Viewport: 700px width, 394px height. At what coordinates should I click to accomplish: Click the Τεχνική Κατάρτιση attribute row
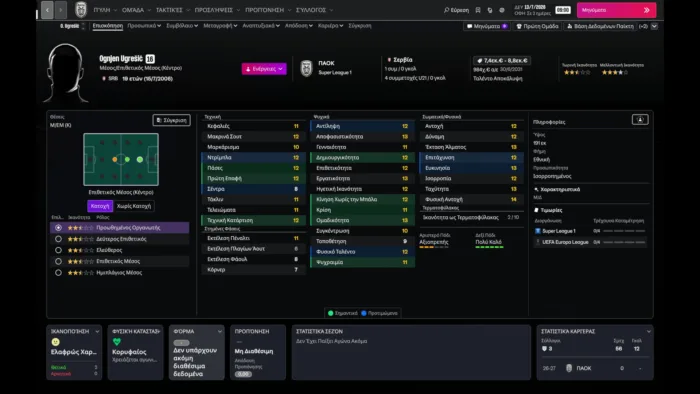pyautogui.click(x=253, y=220)
